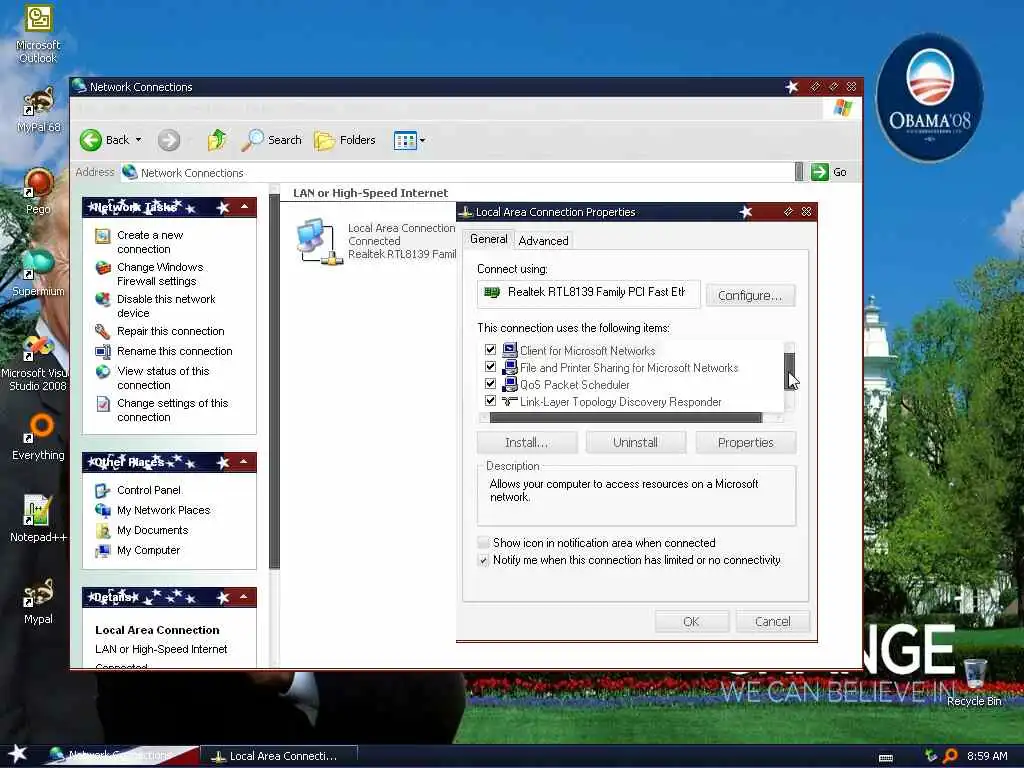Screen dimensions: 1024x768
Task: Go up one folder level
Action: 217,140
